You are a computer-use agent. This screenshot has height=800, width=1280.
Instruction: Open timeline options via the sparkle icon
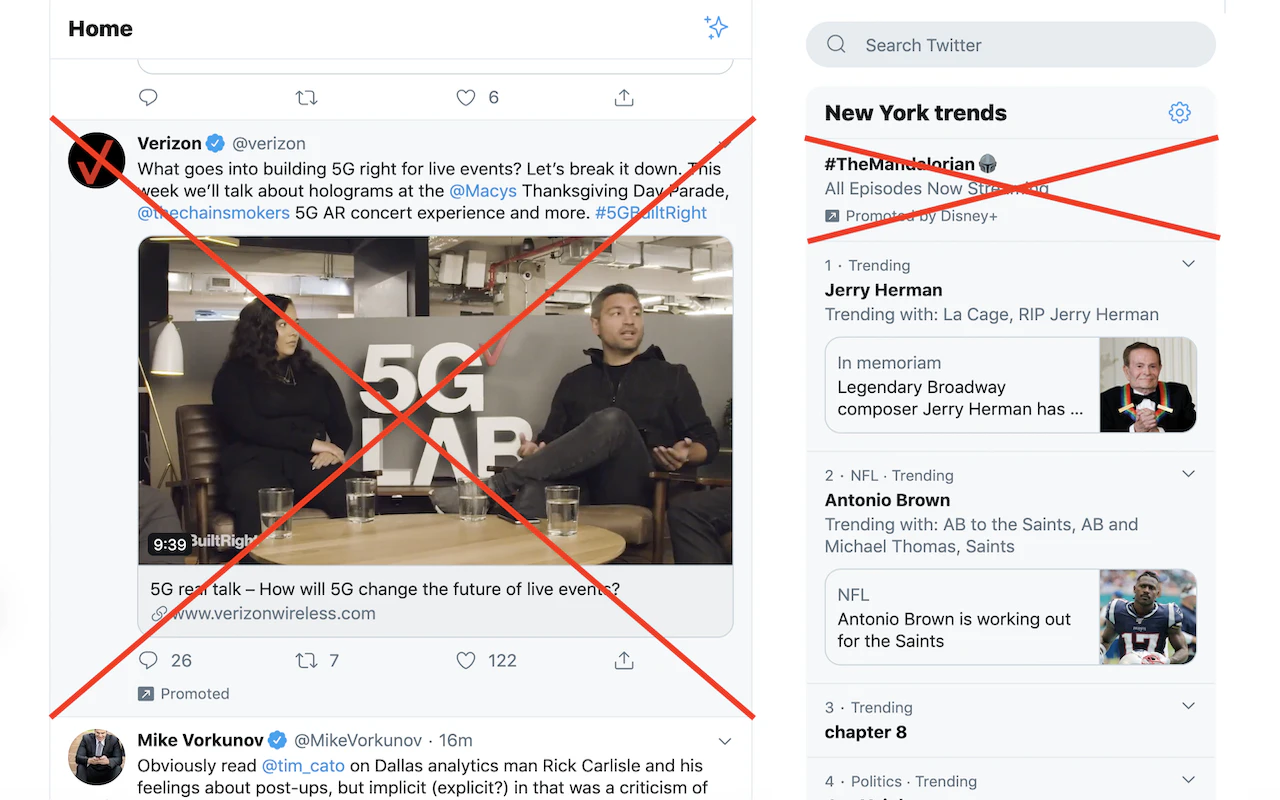point(716,28)
